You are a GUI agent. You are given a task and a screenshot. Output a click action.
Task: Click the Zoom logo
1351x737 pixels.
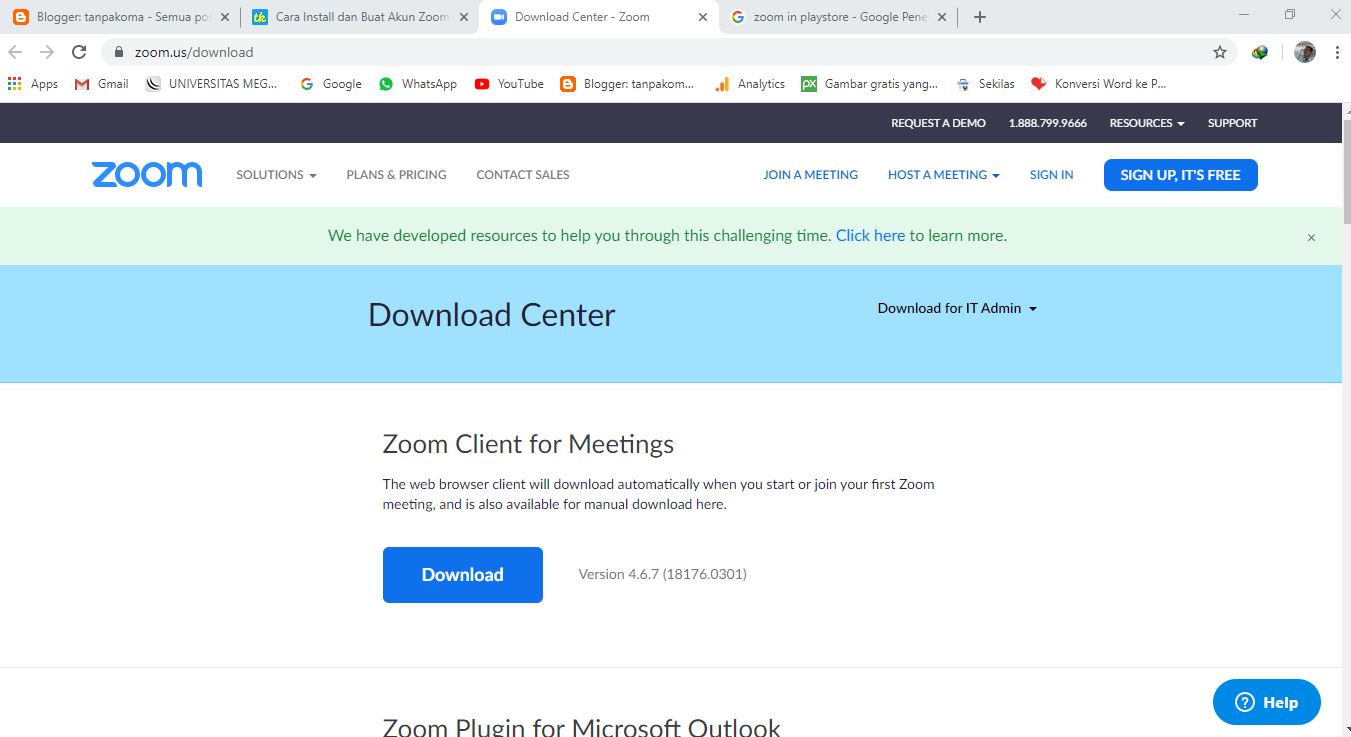[x=147, y=175]
